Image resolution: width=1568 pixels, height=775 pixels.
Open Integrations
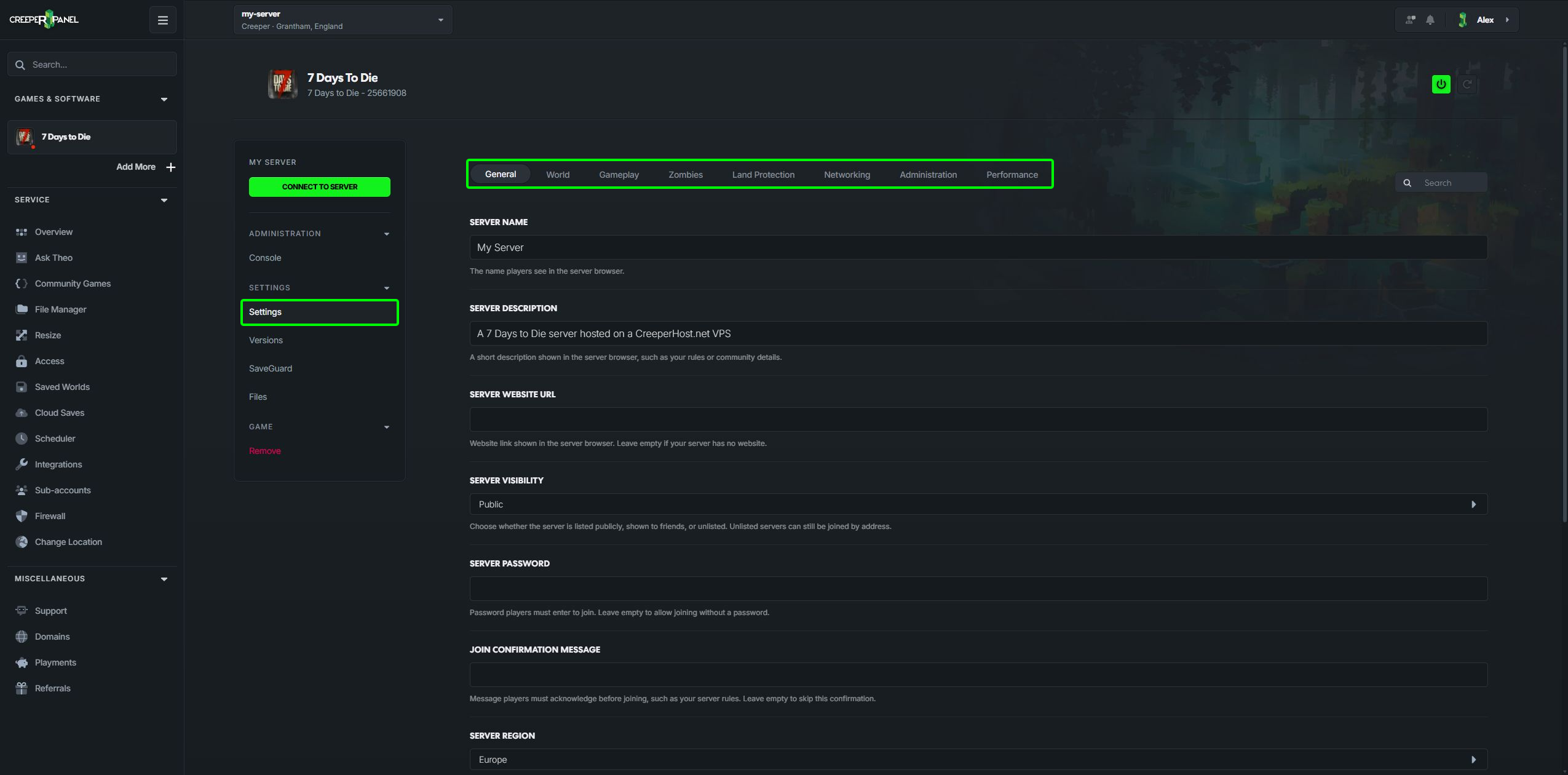pyautogui.click(x=58, y=464)
